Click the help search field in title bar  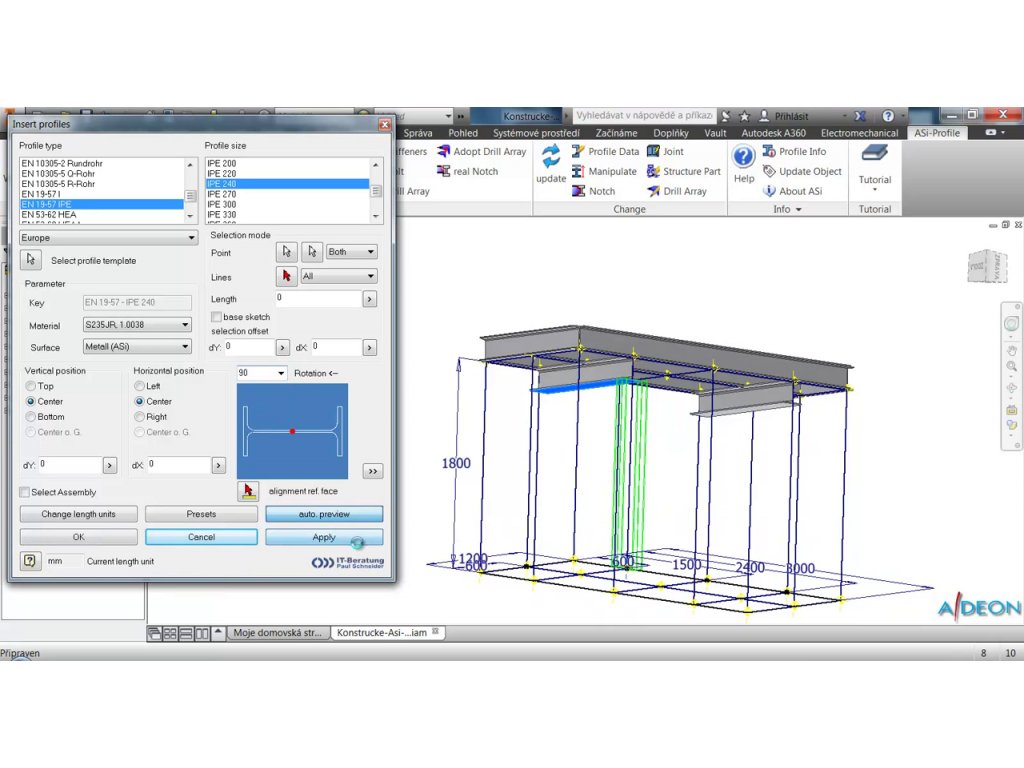[x=644, y=116]
